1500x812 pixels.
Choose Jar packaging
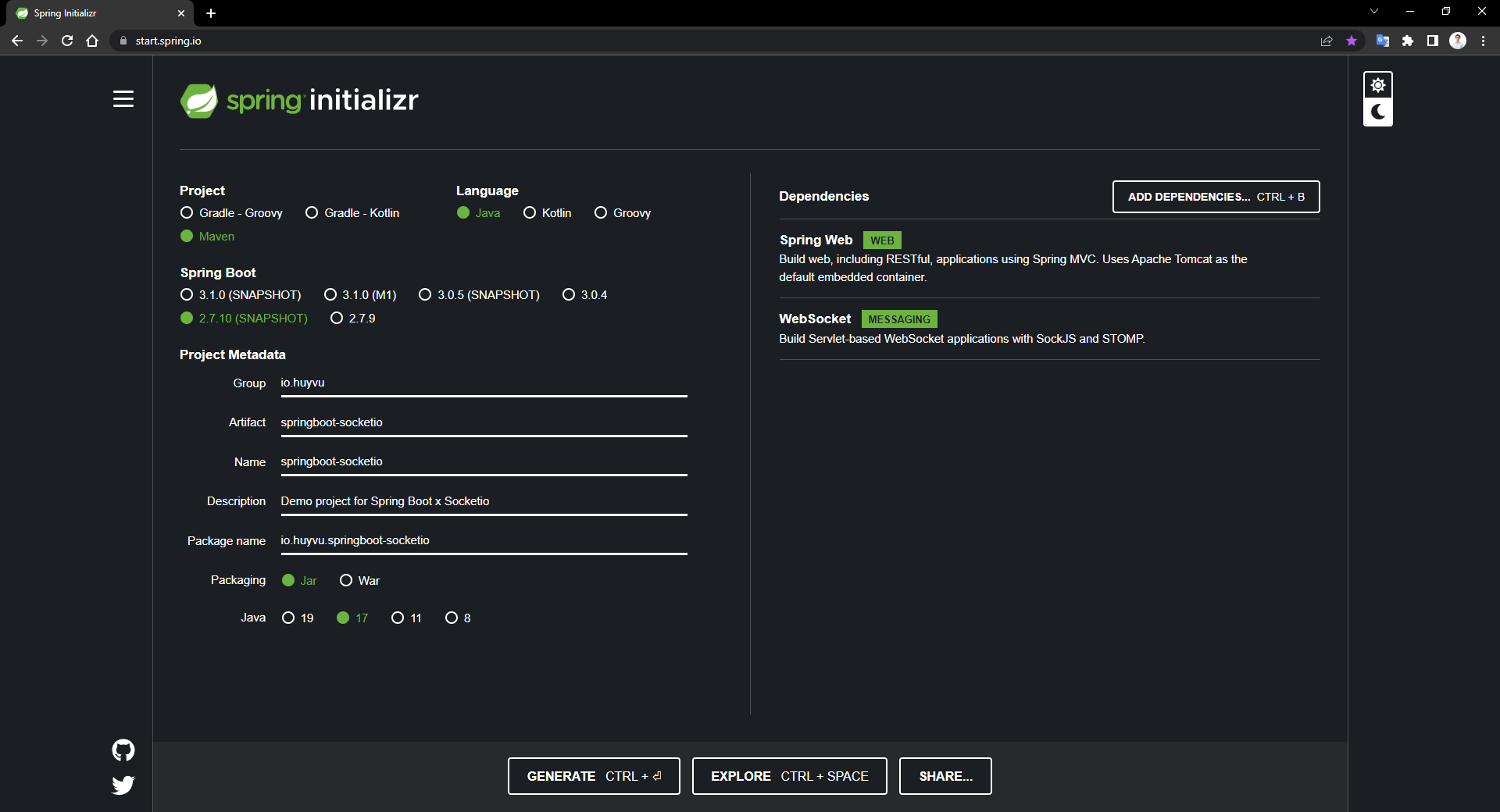(299, 581)
